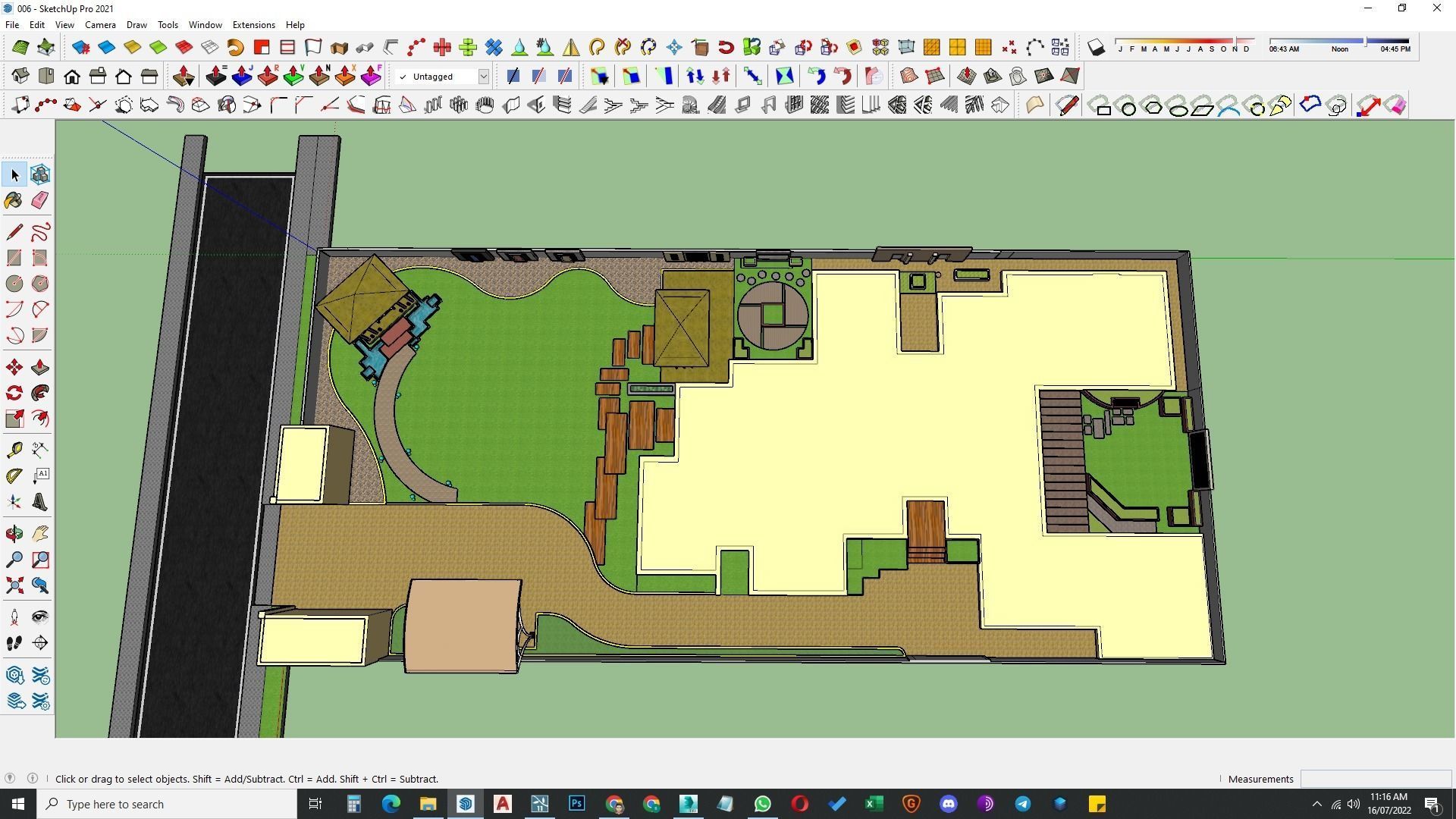Expand hidden system tray icons
The height and width of the screenshot is (819, 1456).
pos(1316,804)
